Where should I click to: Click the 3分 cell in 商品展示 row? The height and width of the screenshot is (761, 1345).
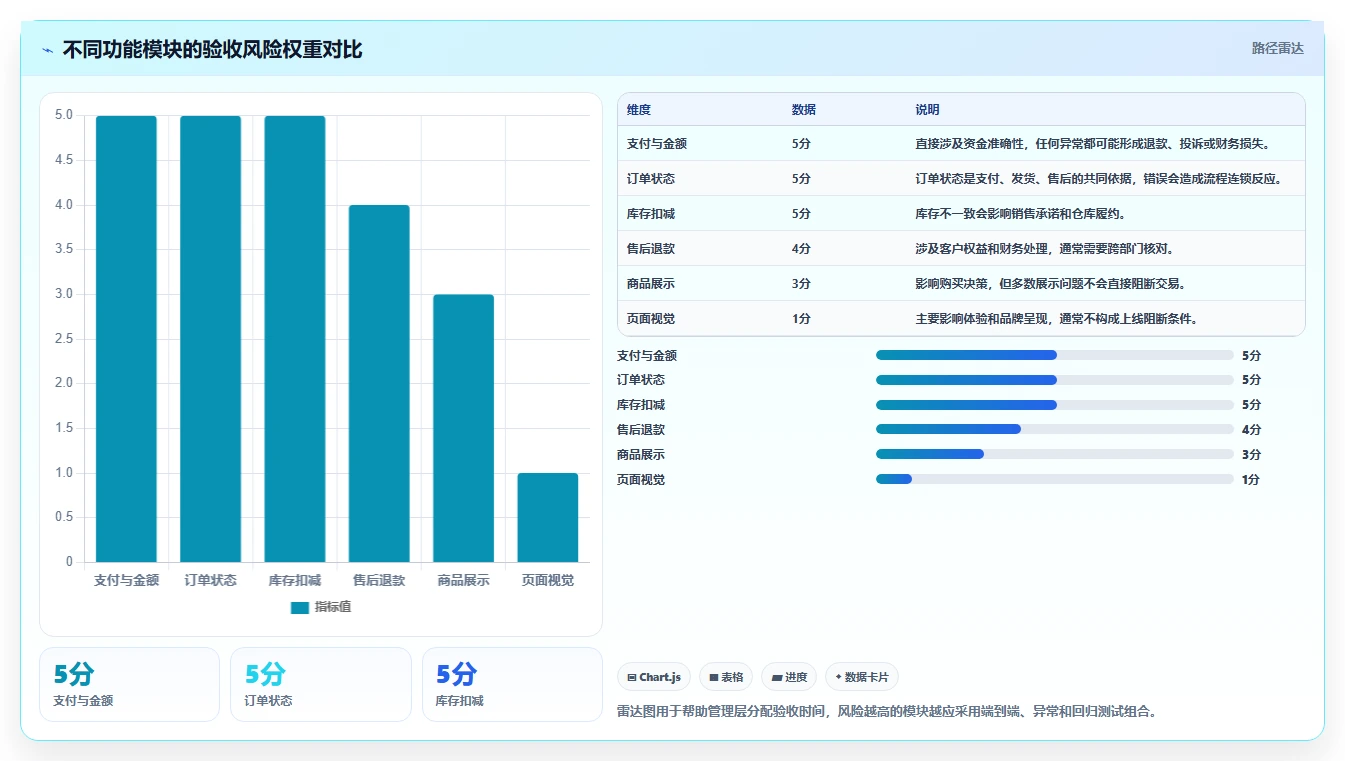pyautogui.click(x=801, y=284)
